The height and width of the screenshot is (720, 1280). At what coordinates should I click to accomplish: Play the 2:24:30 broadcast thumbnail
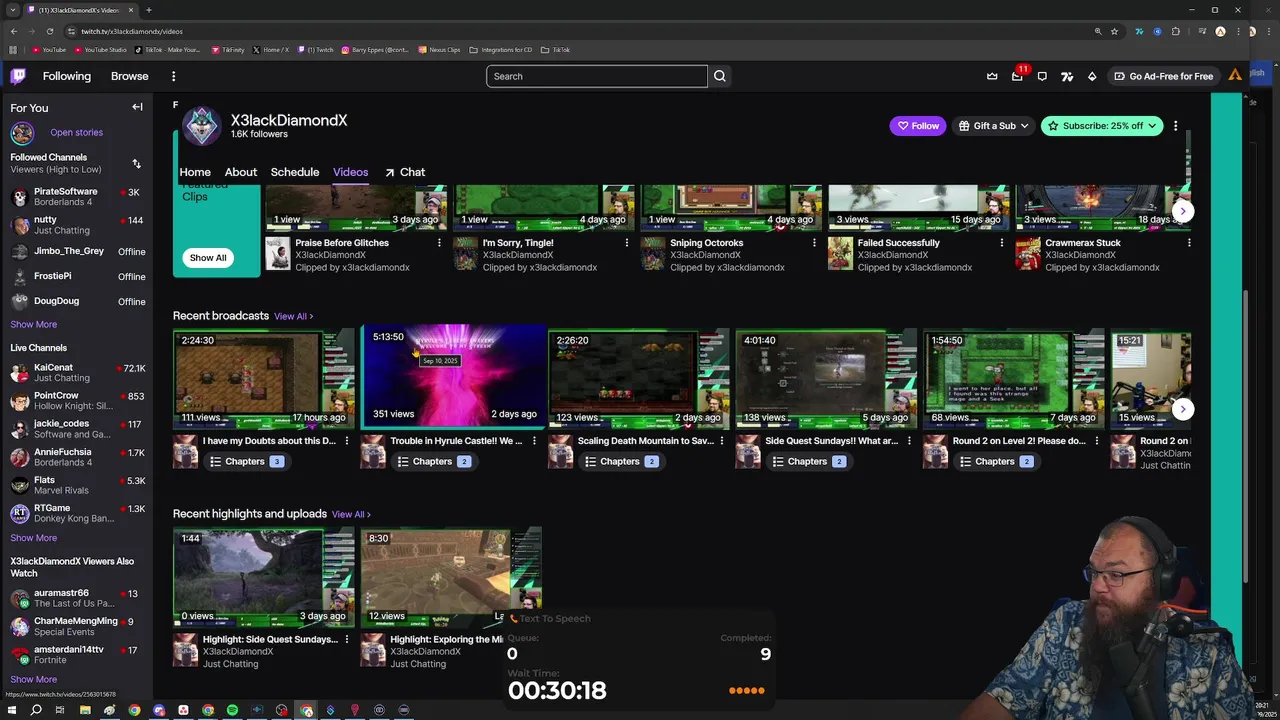pos(264,380)
